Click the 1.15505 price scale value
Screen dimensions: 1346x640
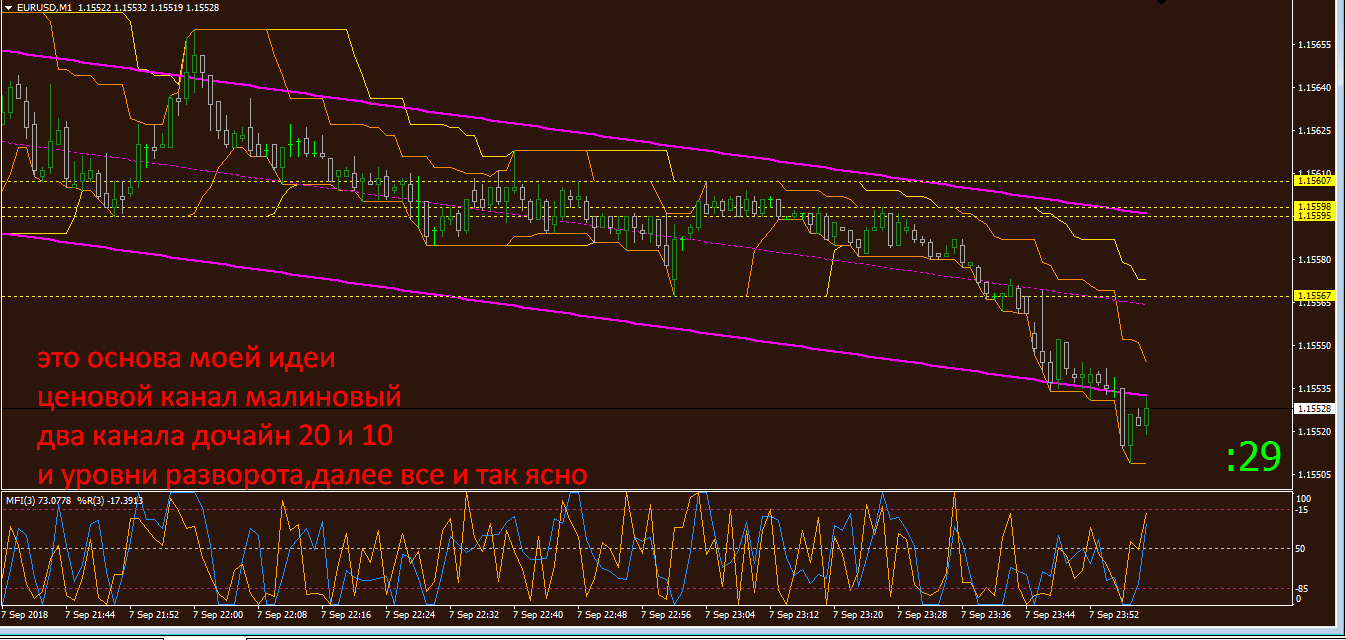1313,475
